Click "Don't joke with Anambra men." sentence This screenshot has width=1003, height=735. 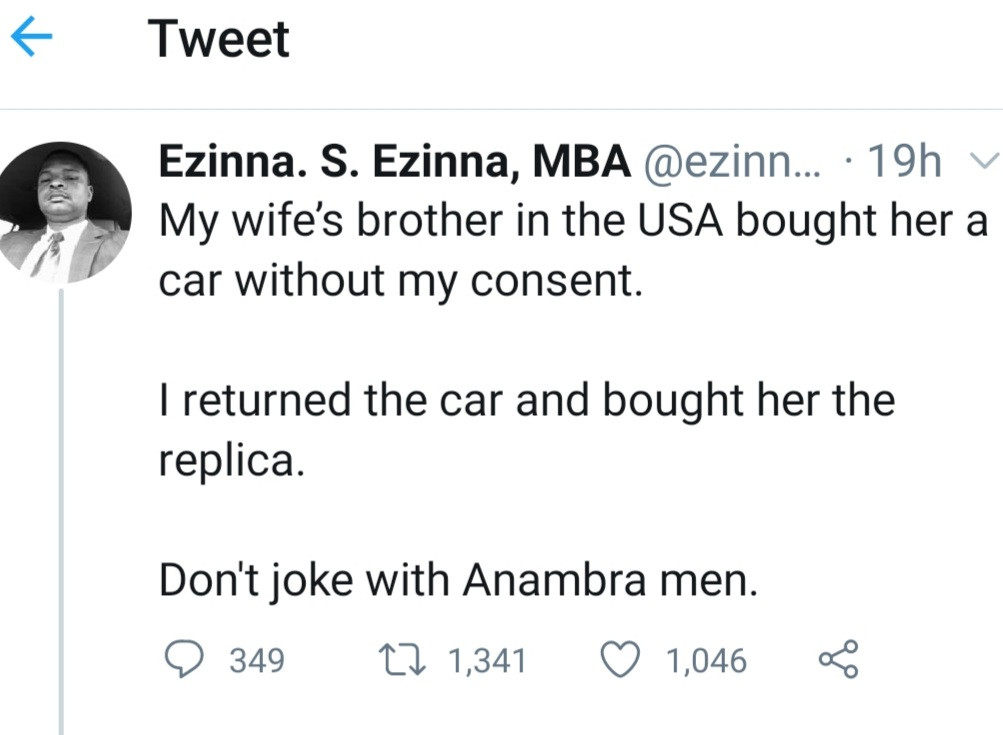(x=458, y=580)
